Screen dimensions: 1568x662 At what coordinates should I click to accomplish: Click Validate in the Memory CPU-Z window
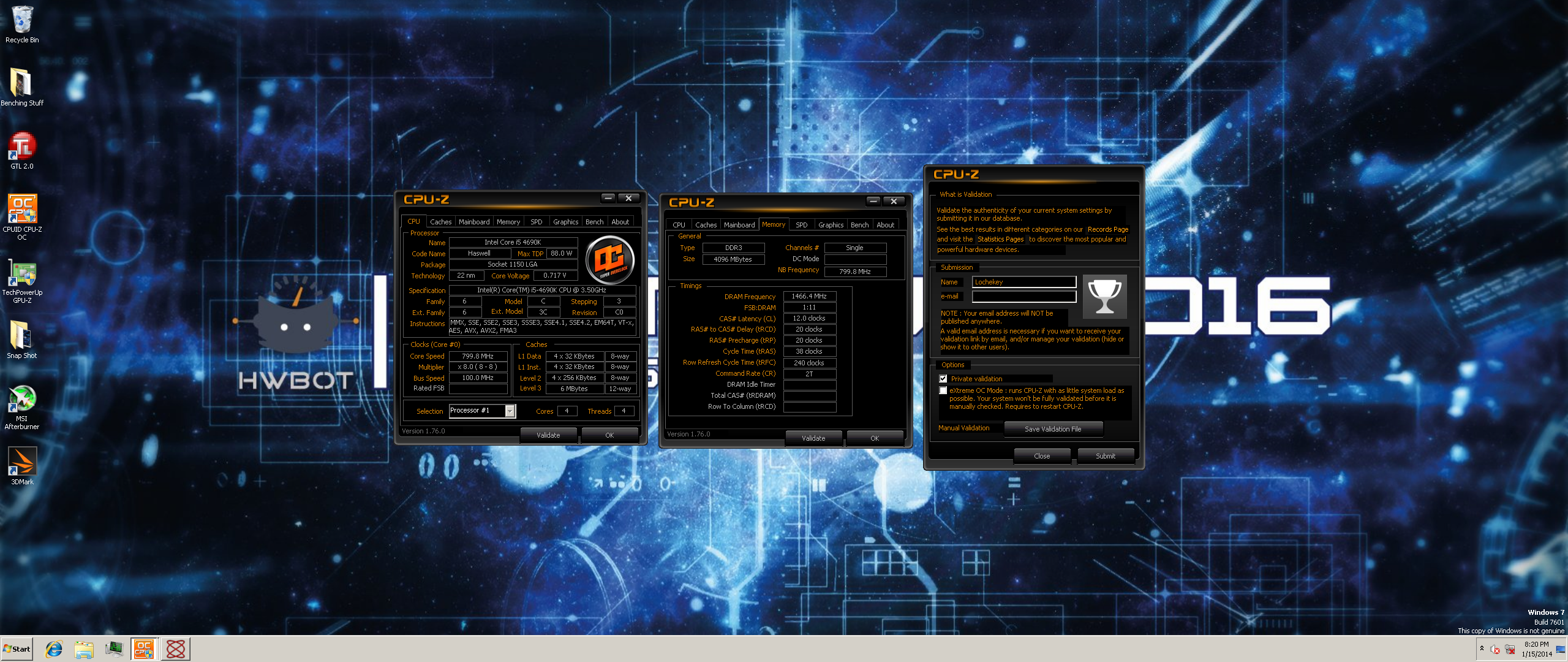813,438
